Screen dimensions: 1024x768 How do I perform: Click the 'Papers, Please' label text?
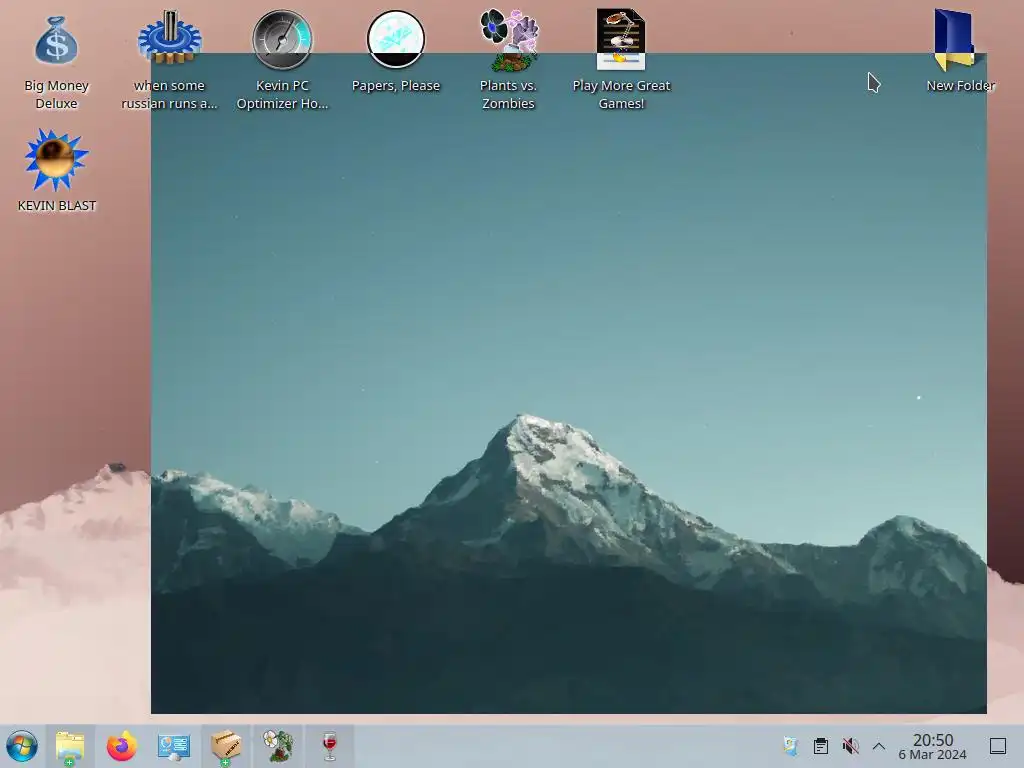click(396, 86)
